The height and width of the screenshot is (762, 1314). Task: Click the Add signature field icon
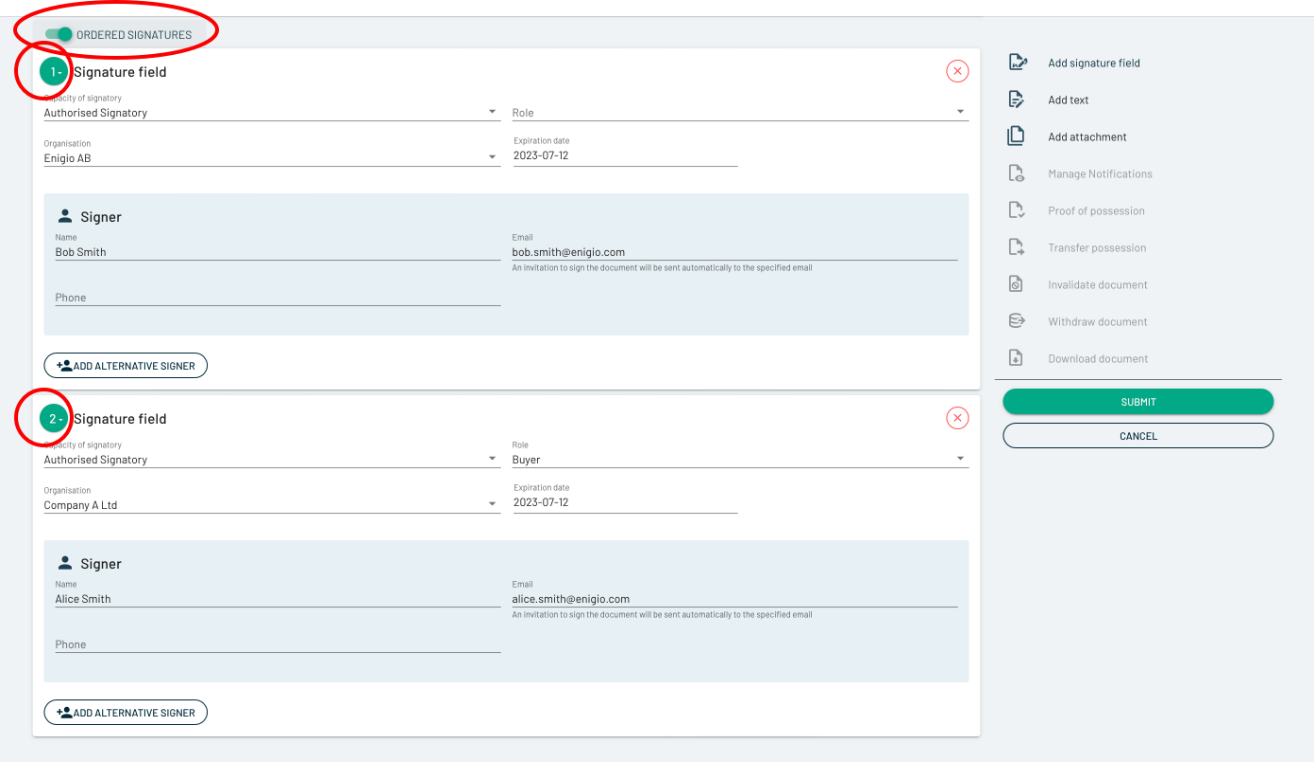(x=1017, y=63)
